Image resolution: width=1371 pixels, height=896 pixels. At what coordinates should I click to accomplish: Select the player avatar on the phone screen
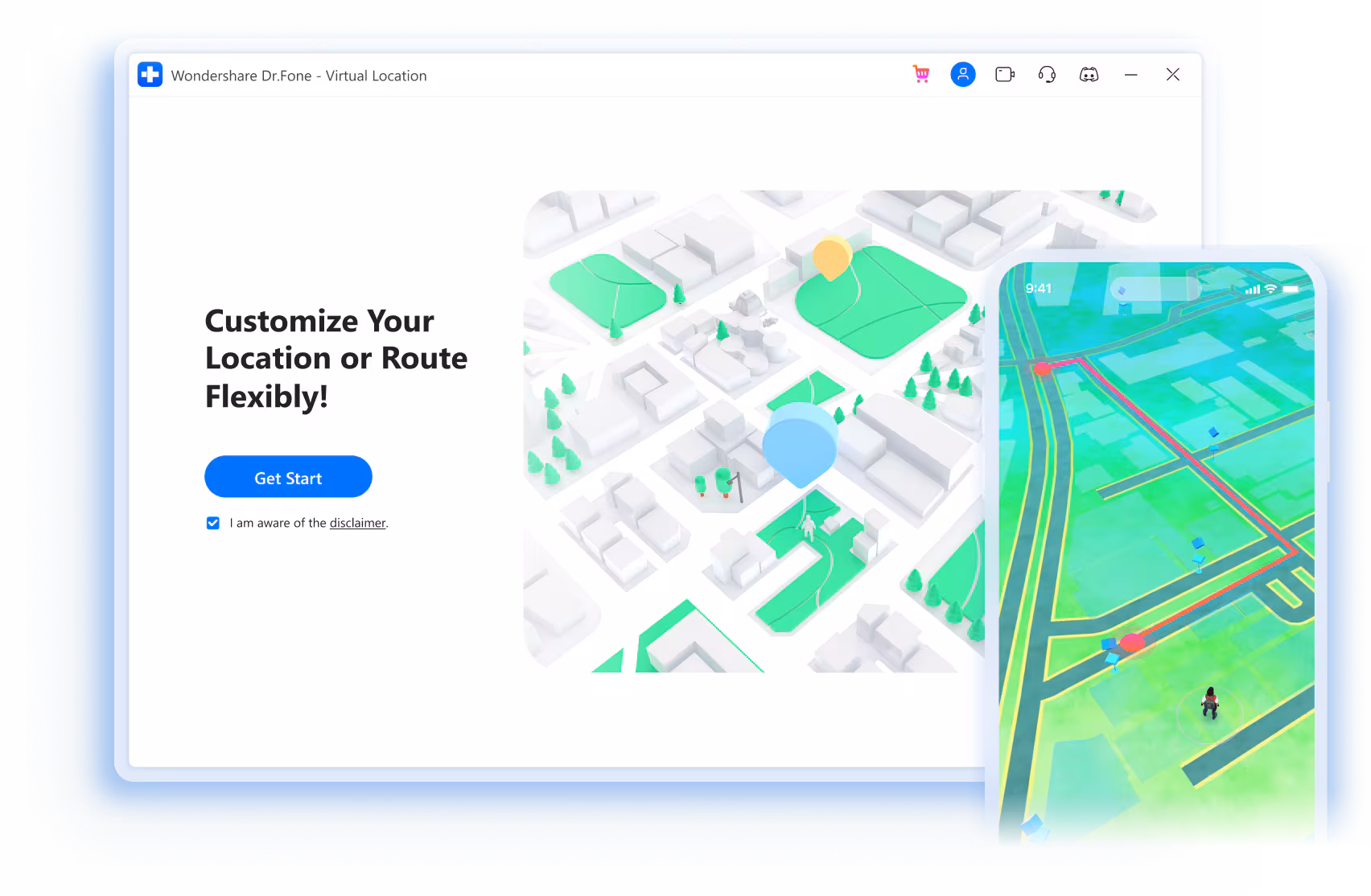point(1208,704)
